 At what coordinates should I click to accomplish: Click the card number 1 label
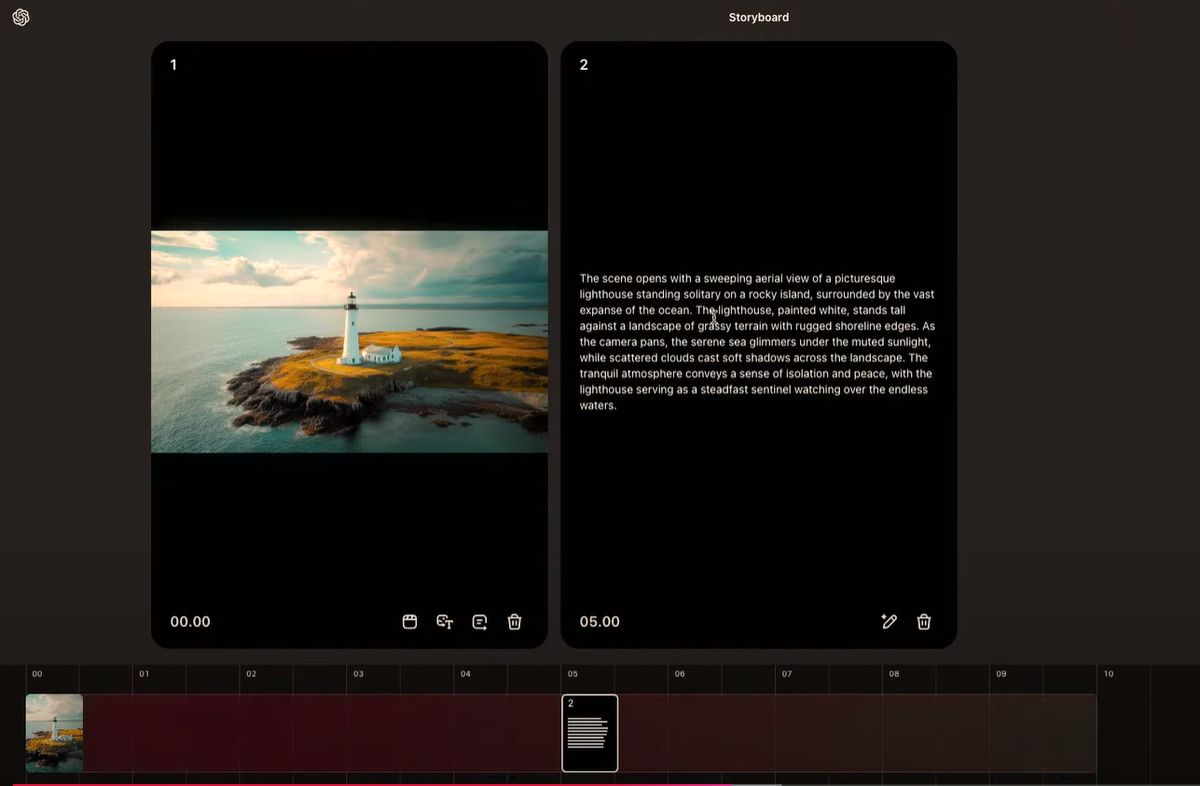coord(173,65)
